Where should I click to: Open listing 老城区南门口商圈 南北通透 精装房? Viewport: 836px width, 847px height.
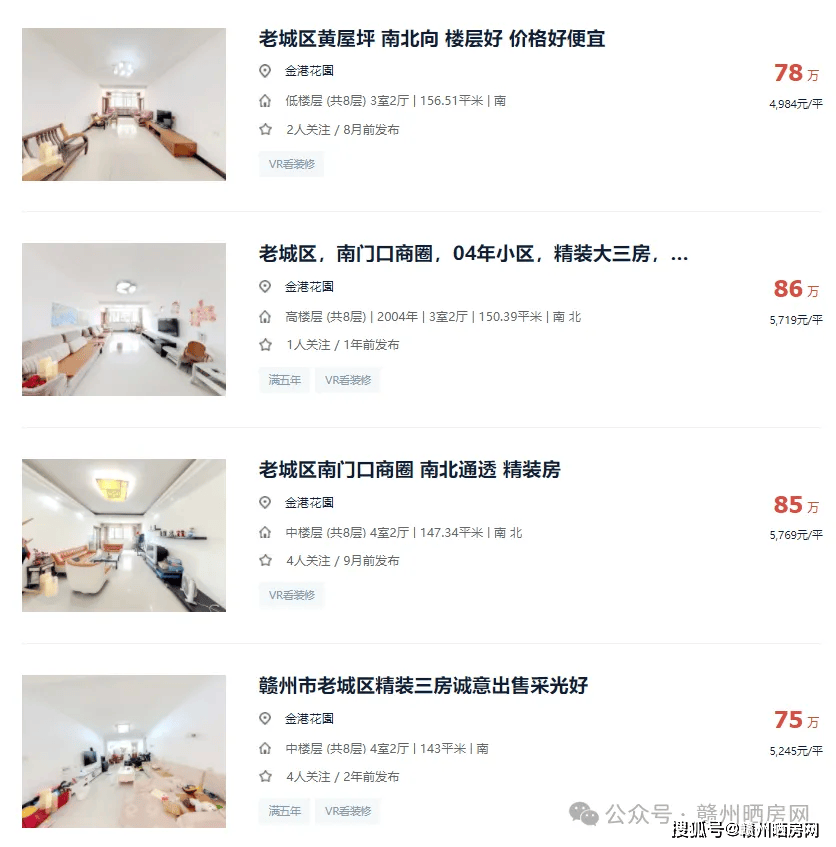pos(409,469)
